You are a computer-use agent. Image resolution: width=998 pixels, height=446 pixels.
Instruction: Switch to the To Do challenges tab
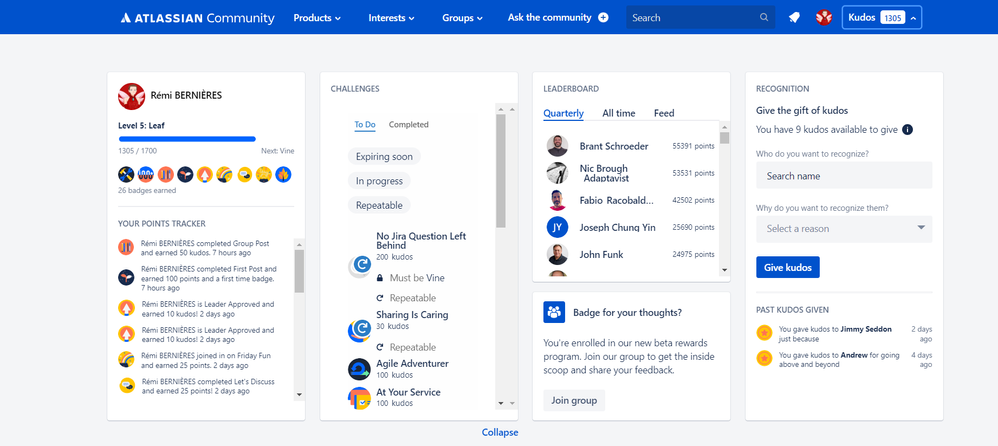[365, 125]
